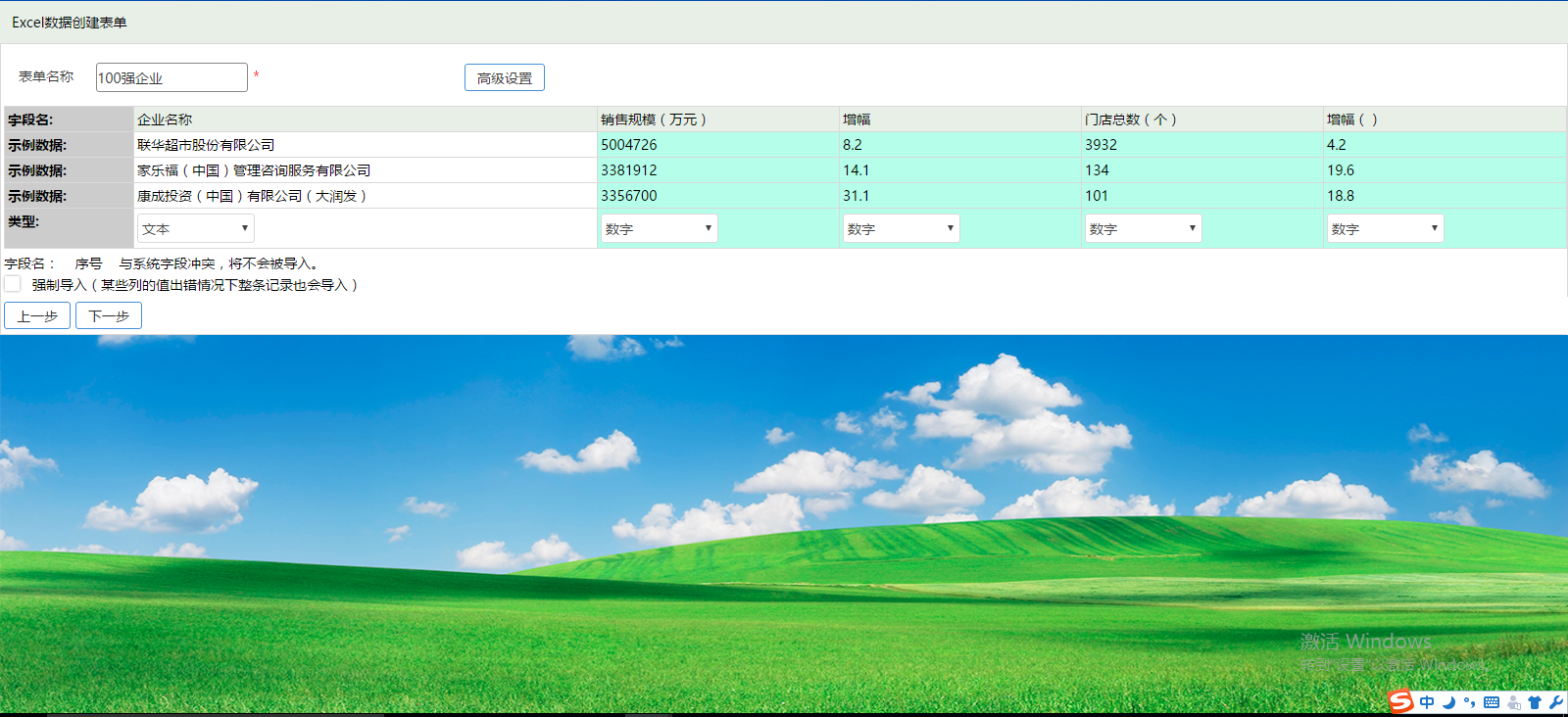
Task: Click sample value 134
Action: click(1097, 170)
